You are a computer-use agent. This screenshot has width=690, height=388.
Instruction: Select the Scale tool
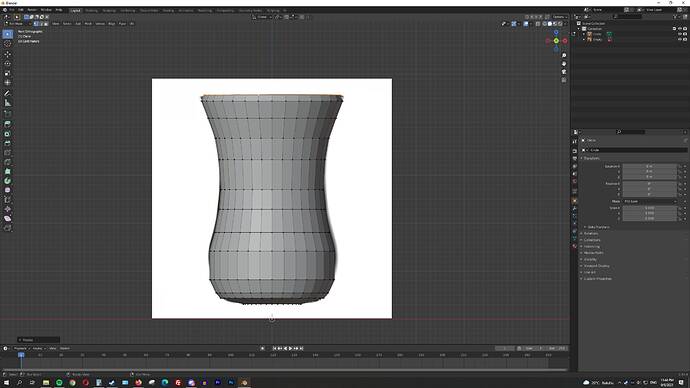(x=7, y=73)
